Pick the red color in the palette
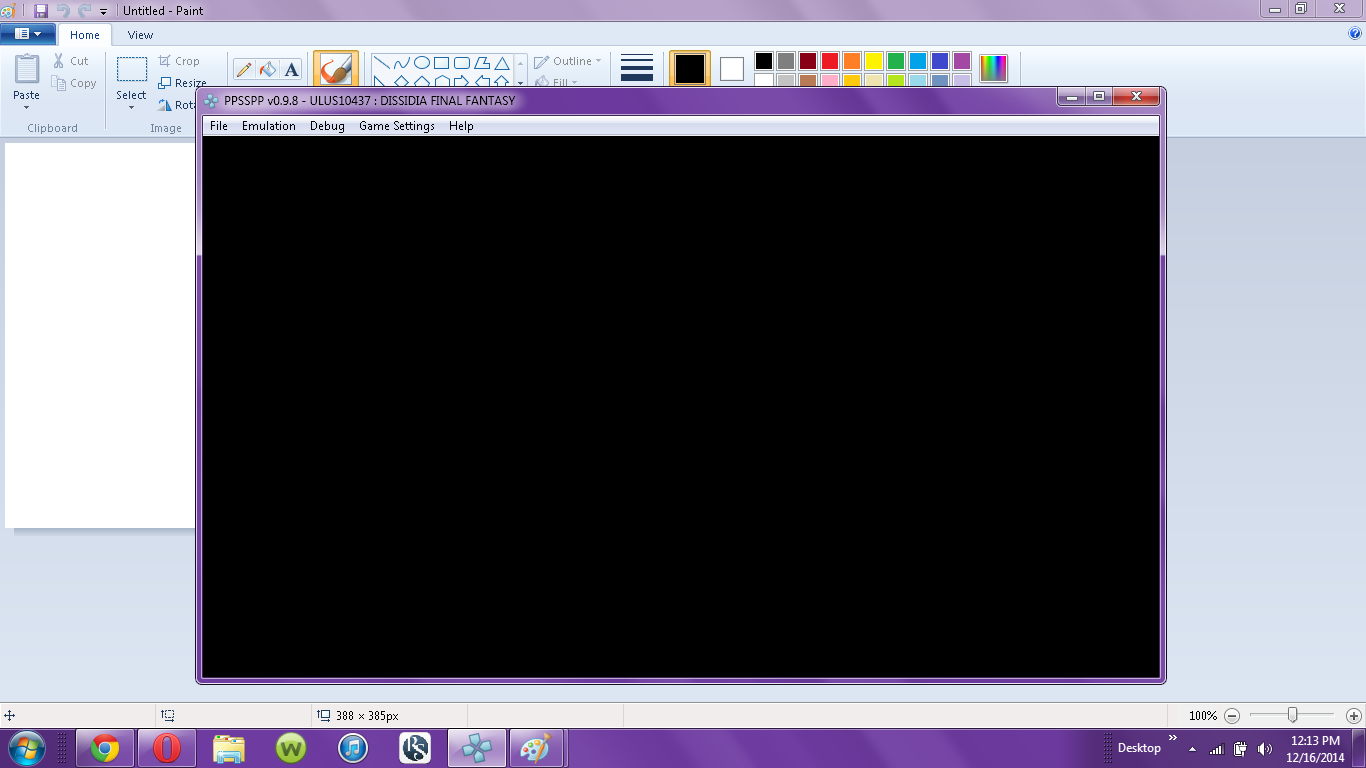1366x768 pixels. pos(830,61)
